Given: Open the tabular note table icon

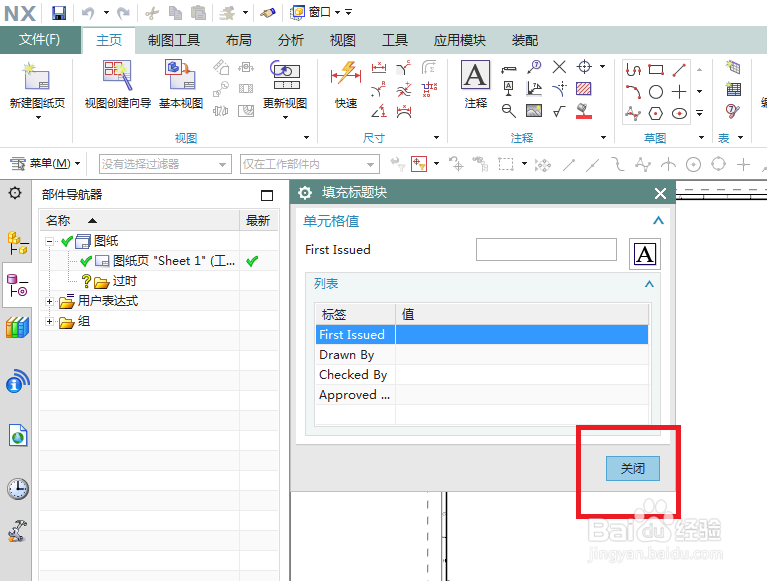Looking at the screenshot, I should (x=733, y=89).
